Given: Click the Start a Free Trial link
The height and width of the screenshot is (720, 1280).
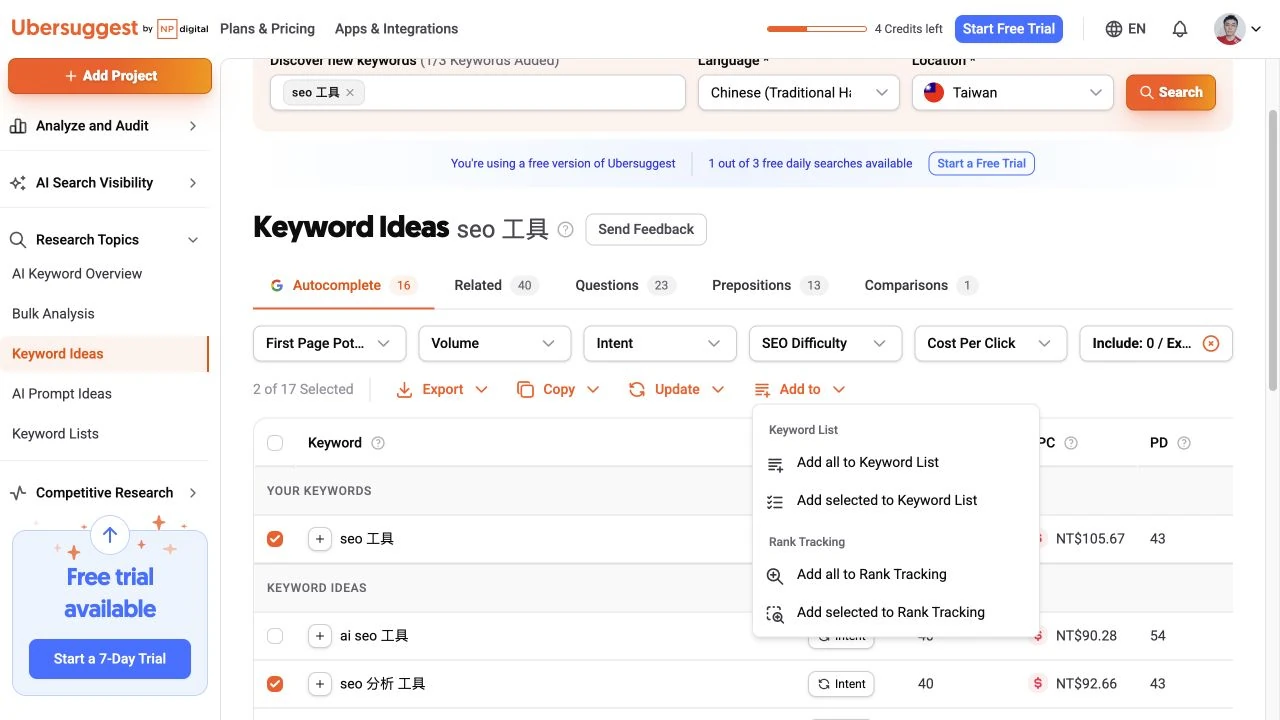Looking at the screenshot, I should pos(981,163).
